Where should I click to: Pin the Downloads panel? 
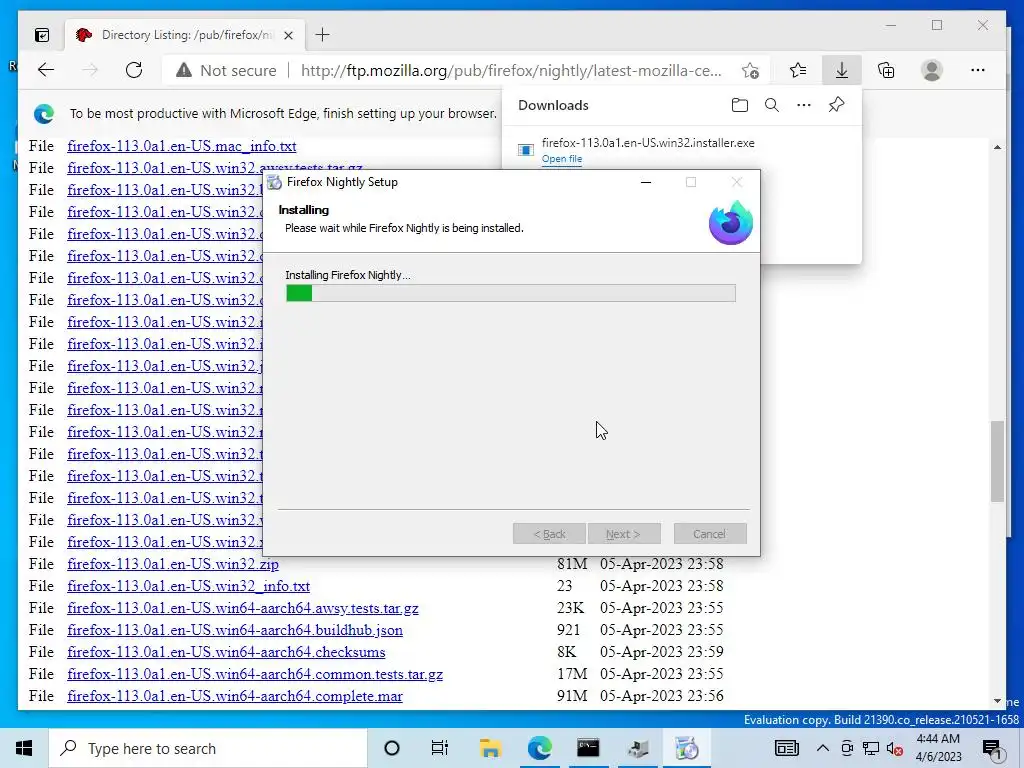pyautogui.click(x=837, y=105)
